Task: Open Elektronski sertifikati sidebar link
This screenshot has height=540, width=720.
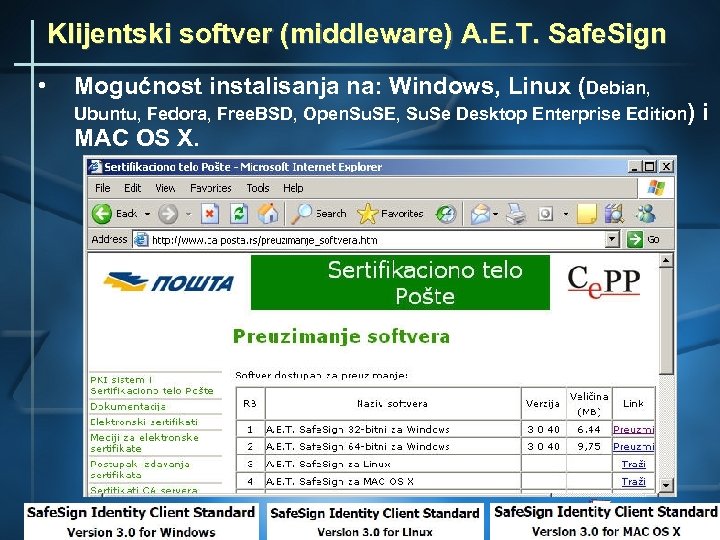Action: (144, 422)
